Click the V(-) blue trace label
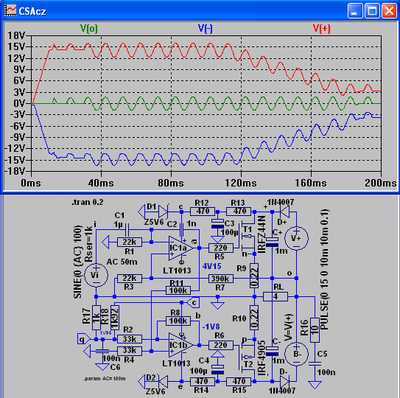 (x=205, y=29)
